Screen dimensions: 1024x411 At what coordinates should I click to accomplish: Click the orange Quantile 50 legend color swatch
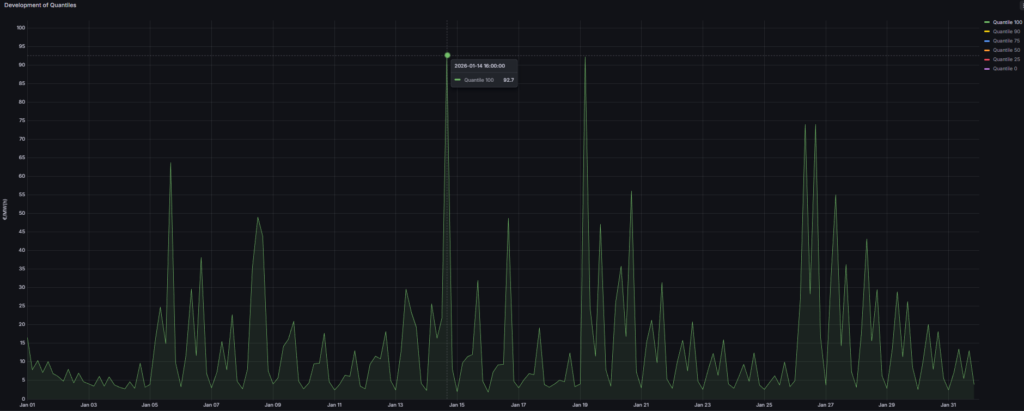click(986, 50)
